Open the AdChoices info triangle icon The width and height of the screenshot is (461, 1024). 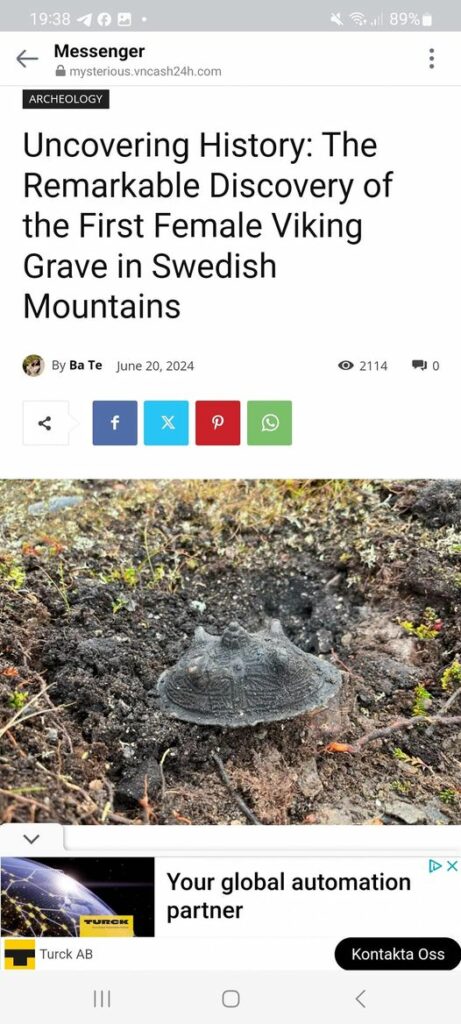[436, 866]
